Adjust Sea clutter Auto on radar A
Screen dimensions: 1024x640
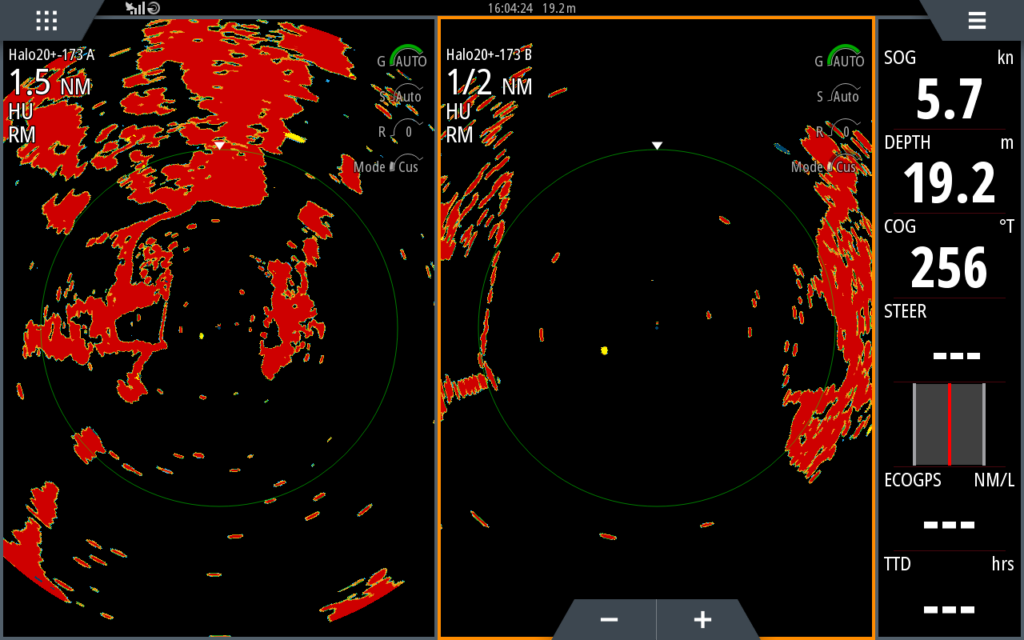(x=405, y=96)
